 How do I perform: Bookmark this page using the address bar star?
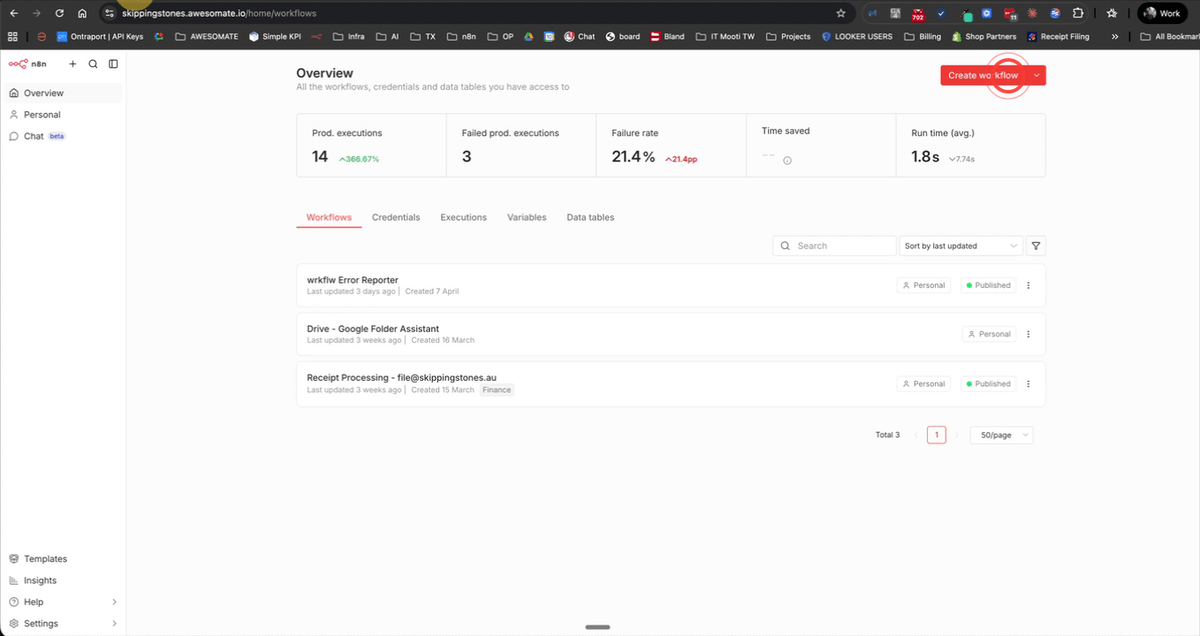tap(840, 13)
